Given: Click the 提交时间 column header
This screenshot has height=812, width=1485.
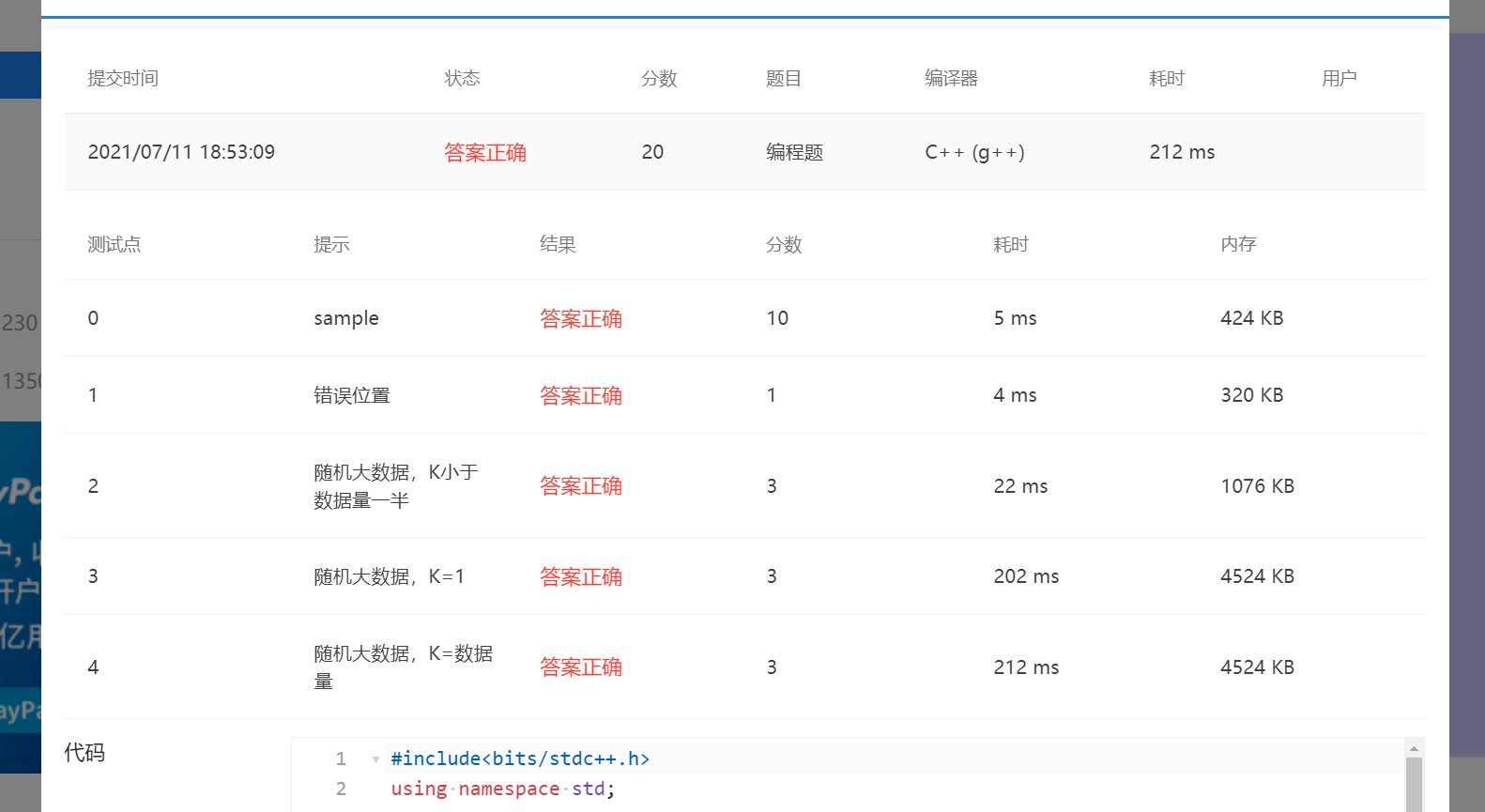Looking at the screenshot, I should pyautogui.click(x=123, y=78).
